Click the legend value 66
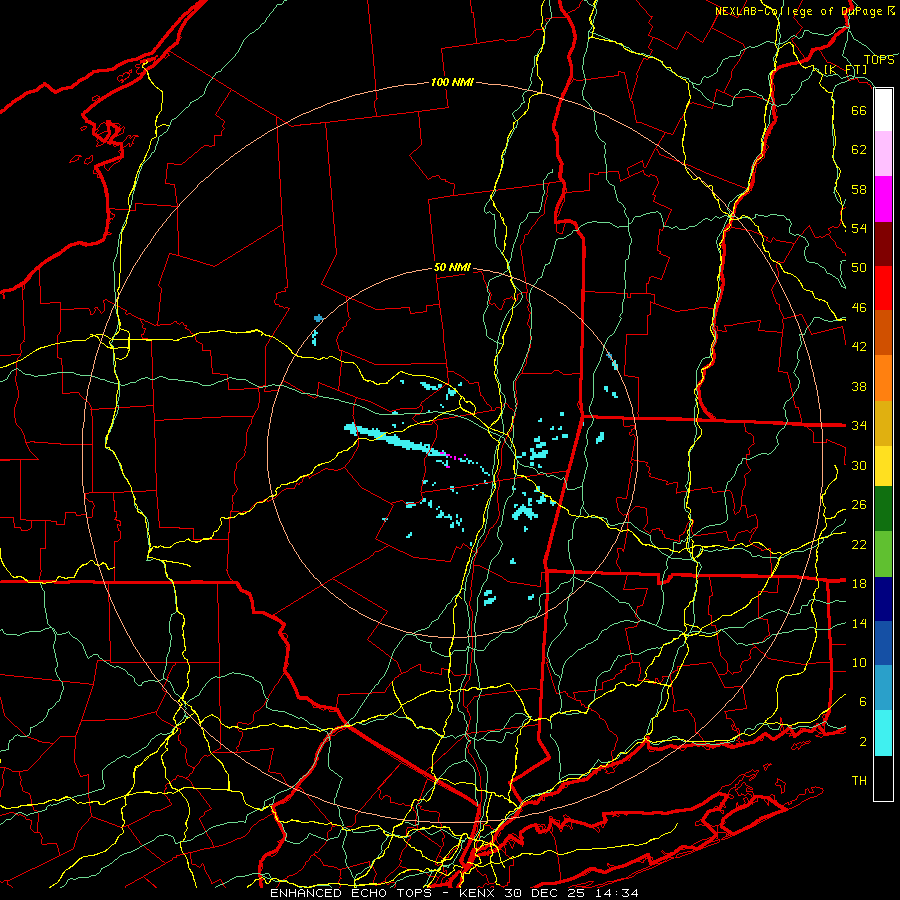The width and height of the screenshot is (900, 900). [859, 110]
